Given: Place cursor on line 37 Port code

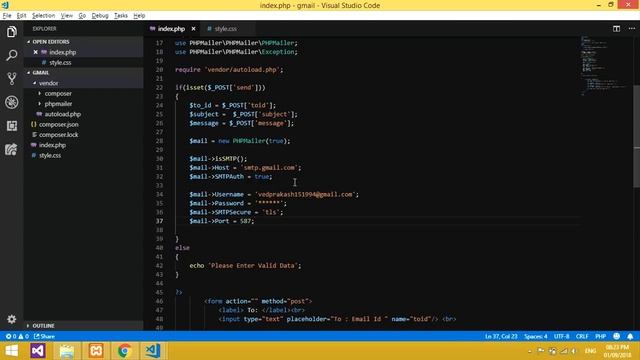Looking at the screenshot, I should (222, 221).
